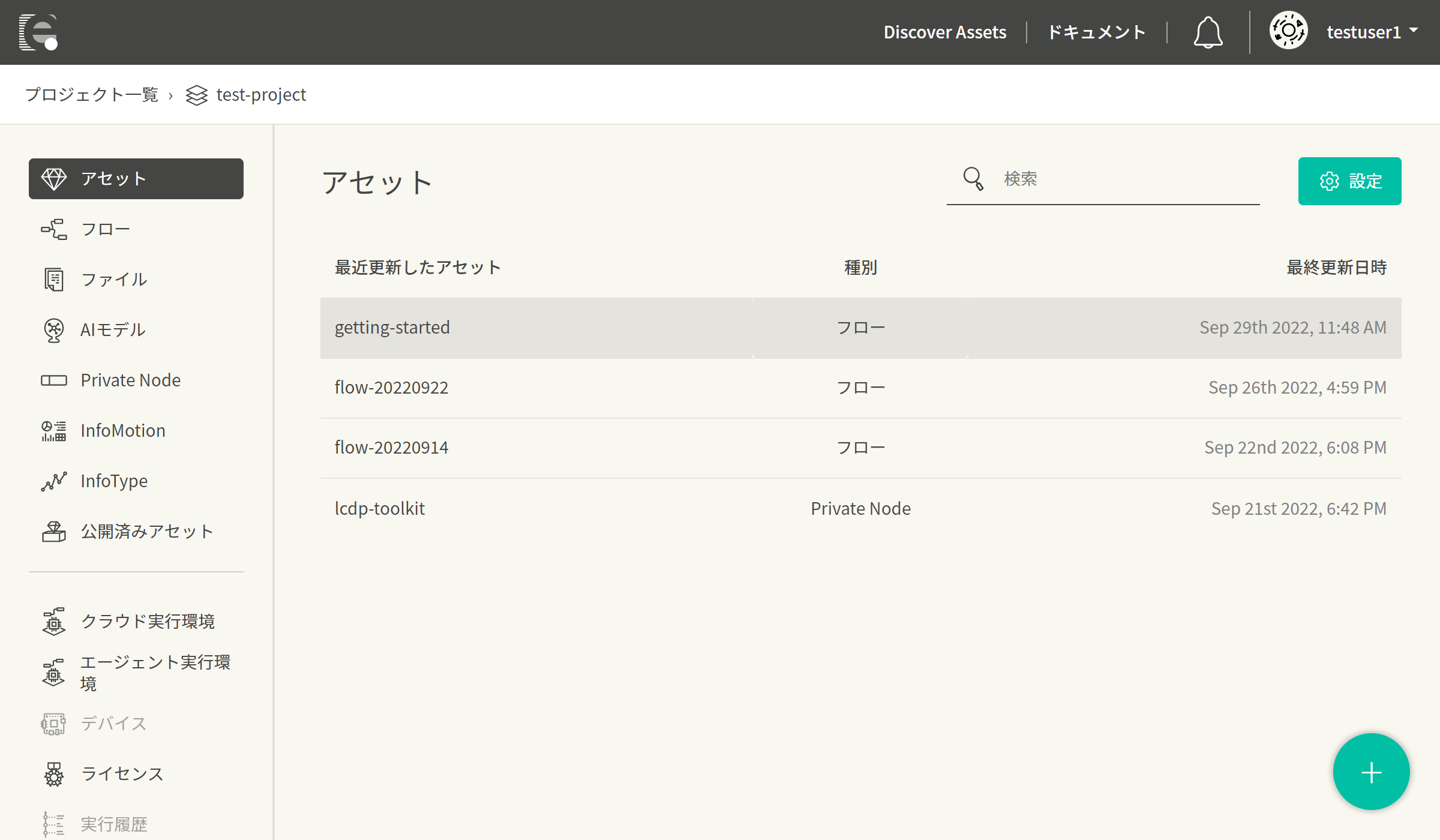Screen dimensions: 1440x840
Task: Click the InfoType chart icon
Action: pos(54,481)
